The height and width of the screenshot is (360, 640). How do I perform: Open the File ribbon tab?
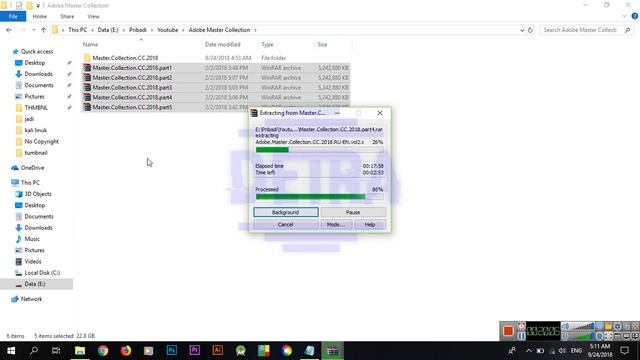[x=13, y=16]
